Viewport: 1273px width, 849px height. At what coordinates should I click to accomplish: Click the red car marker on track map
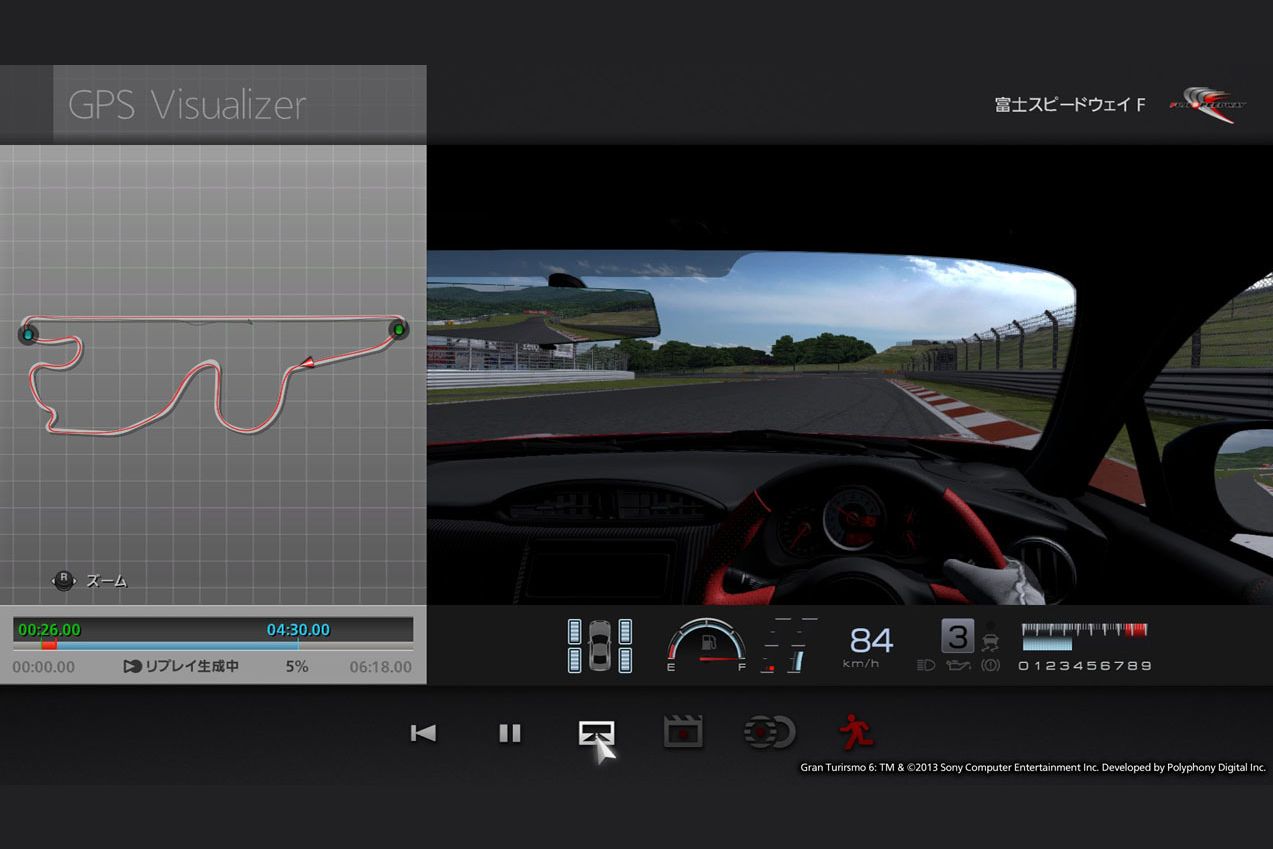click(309, 360)
